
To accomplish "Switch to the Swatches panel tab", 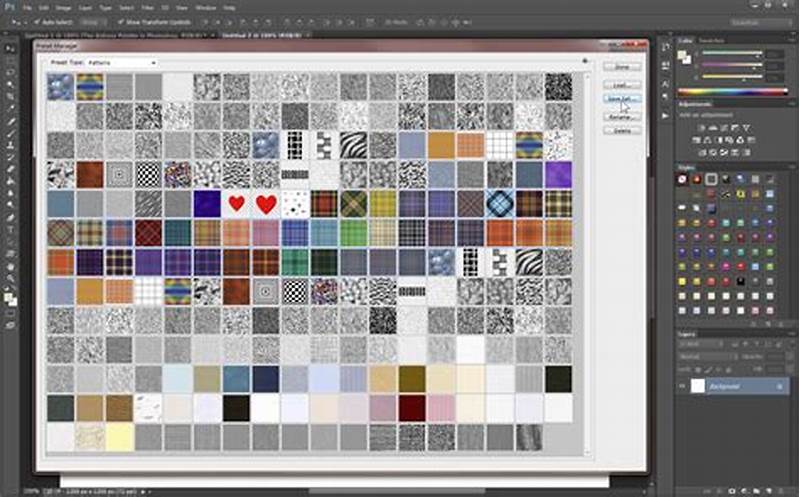I will coord(711,40).
